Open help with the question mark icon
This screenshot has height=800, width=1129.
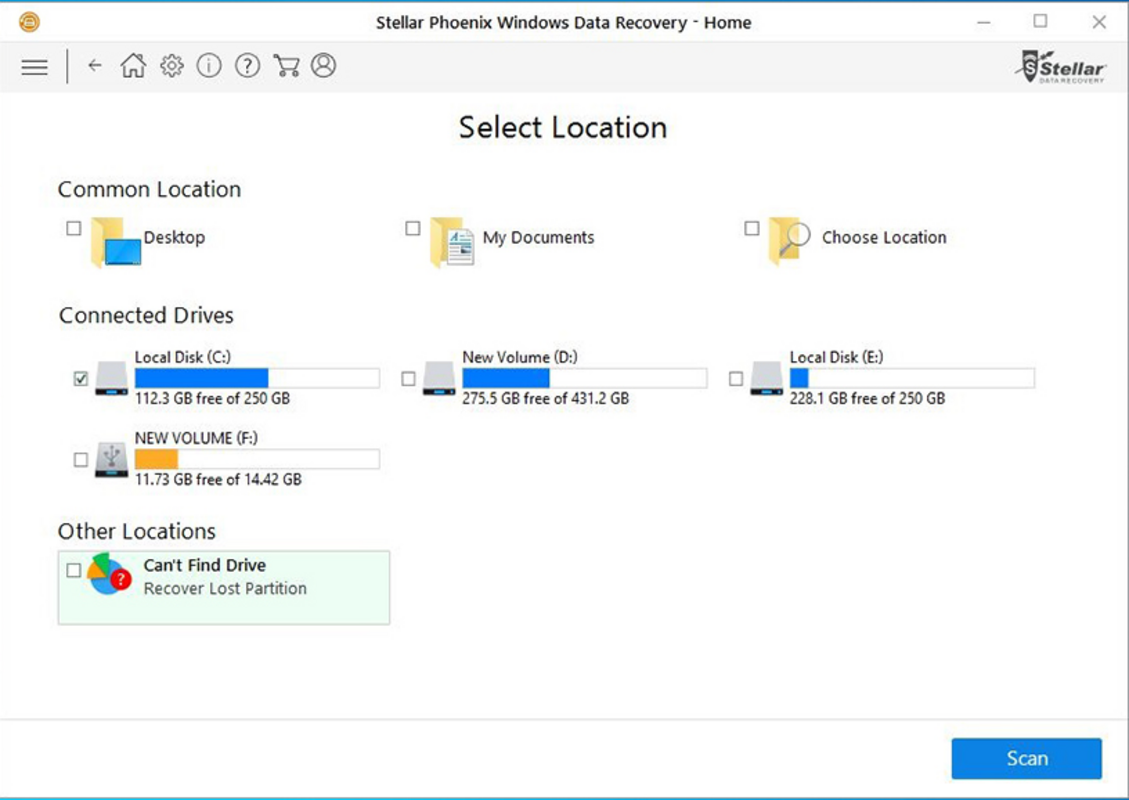[247, 66]
